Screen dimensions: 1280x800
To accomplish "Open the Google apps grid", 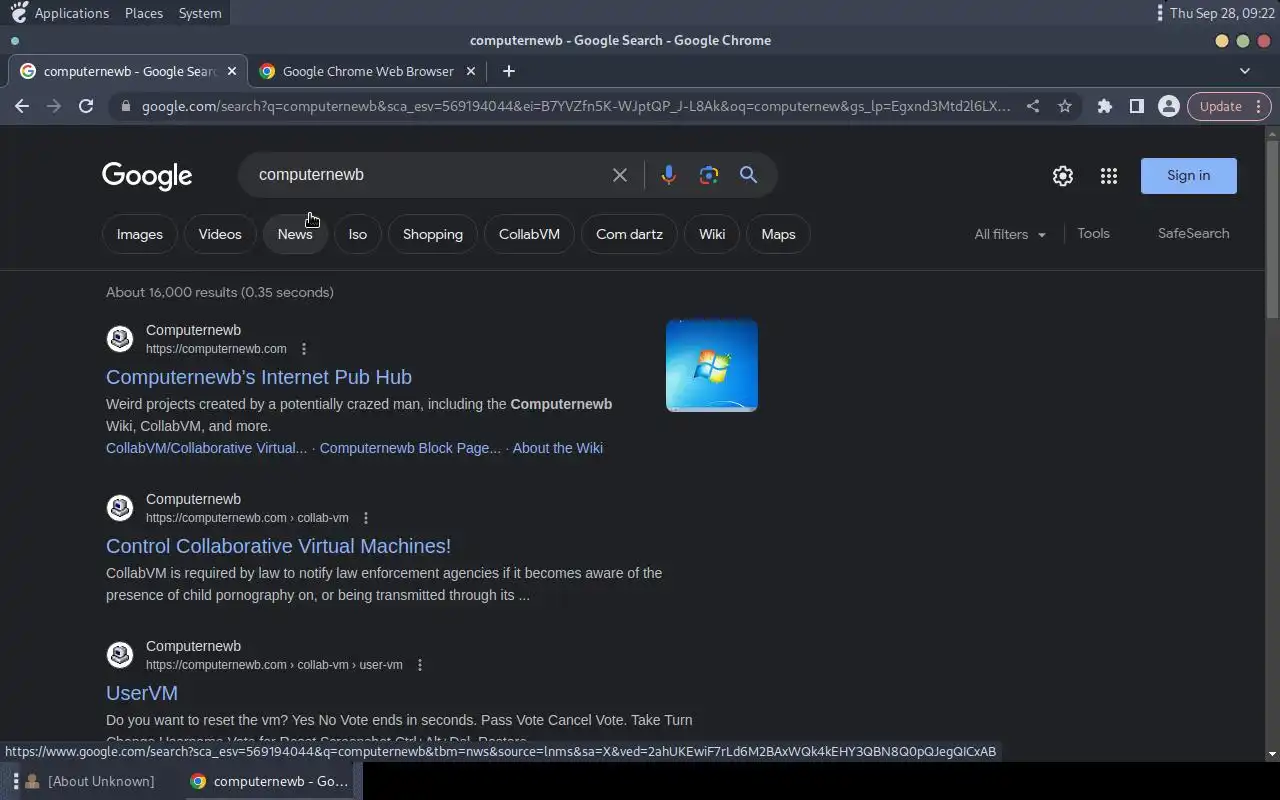I will (1109, 176).
